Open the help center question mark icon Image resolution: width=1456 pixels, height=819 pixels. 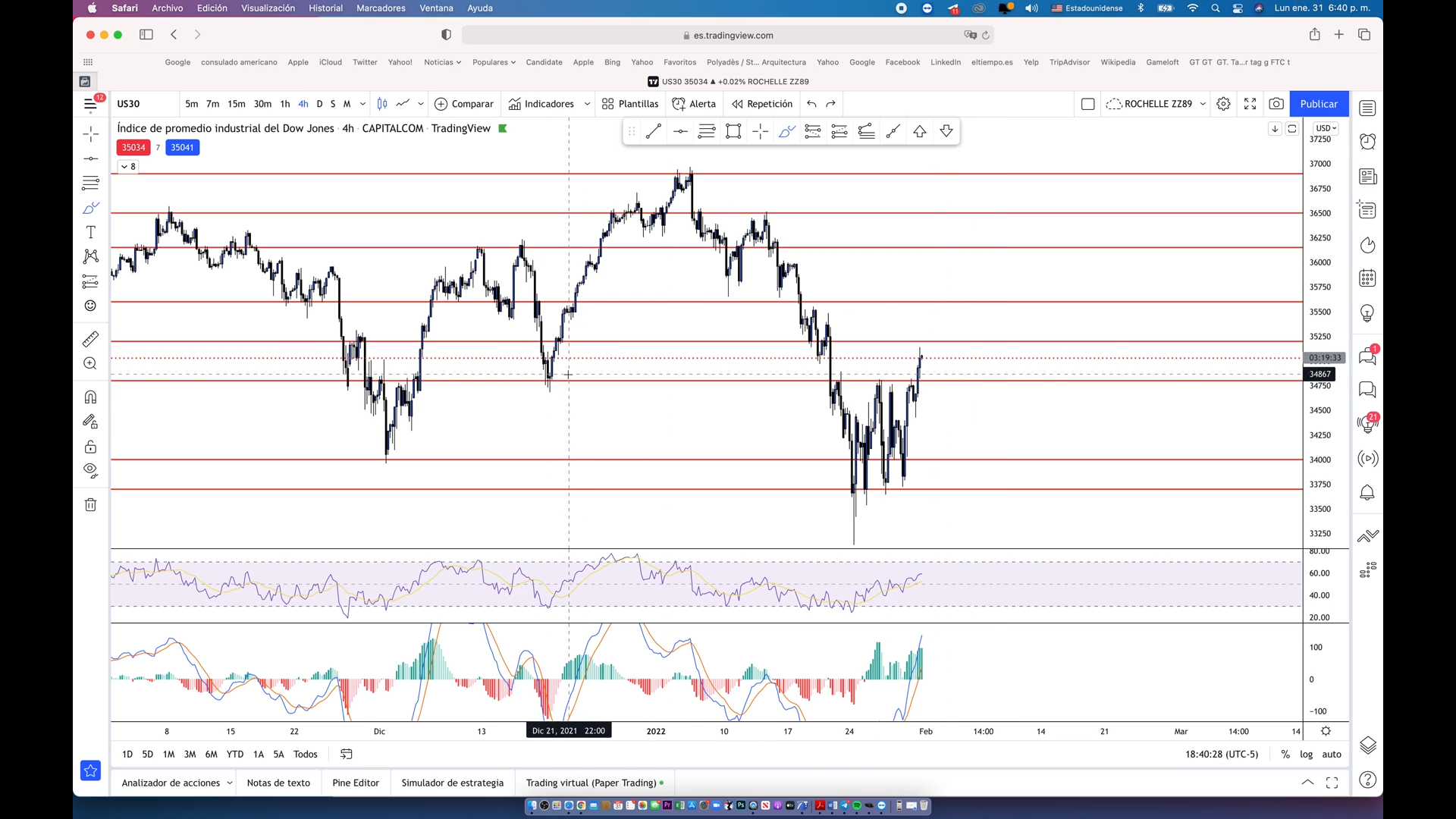tap(1367, 780)
